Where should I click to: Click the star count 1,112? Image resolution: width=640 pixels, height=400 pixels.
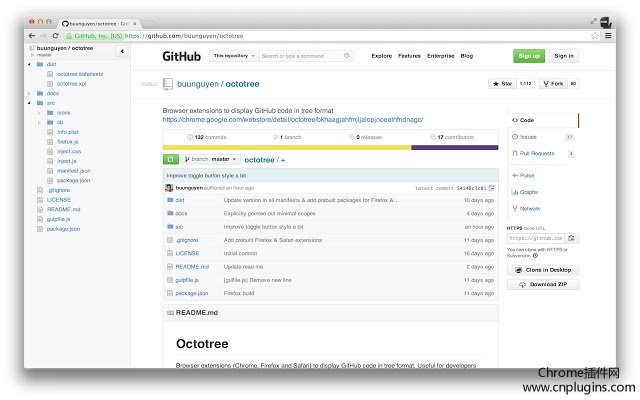[525, 84]
